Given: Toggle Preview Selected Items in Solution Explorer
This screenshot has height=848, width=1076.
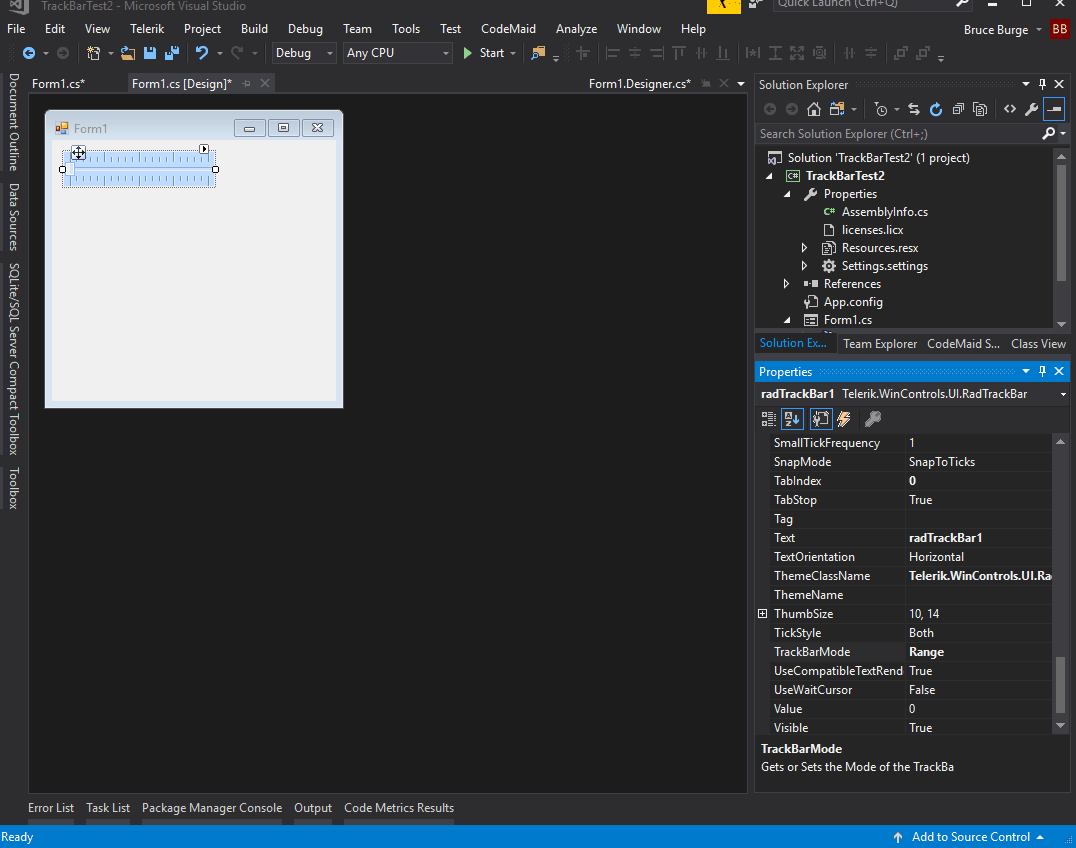Looking at the screenshot, I should point(1054,109).
